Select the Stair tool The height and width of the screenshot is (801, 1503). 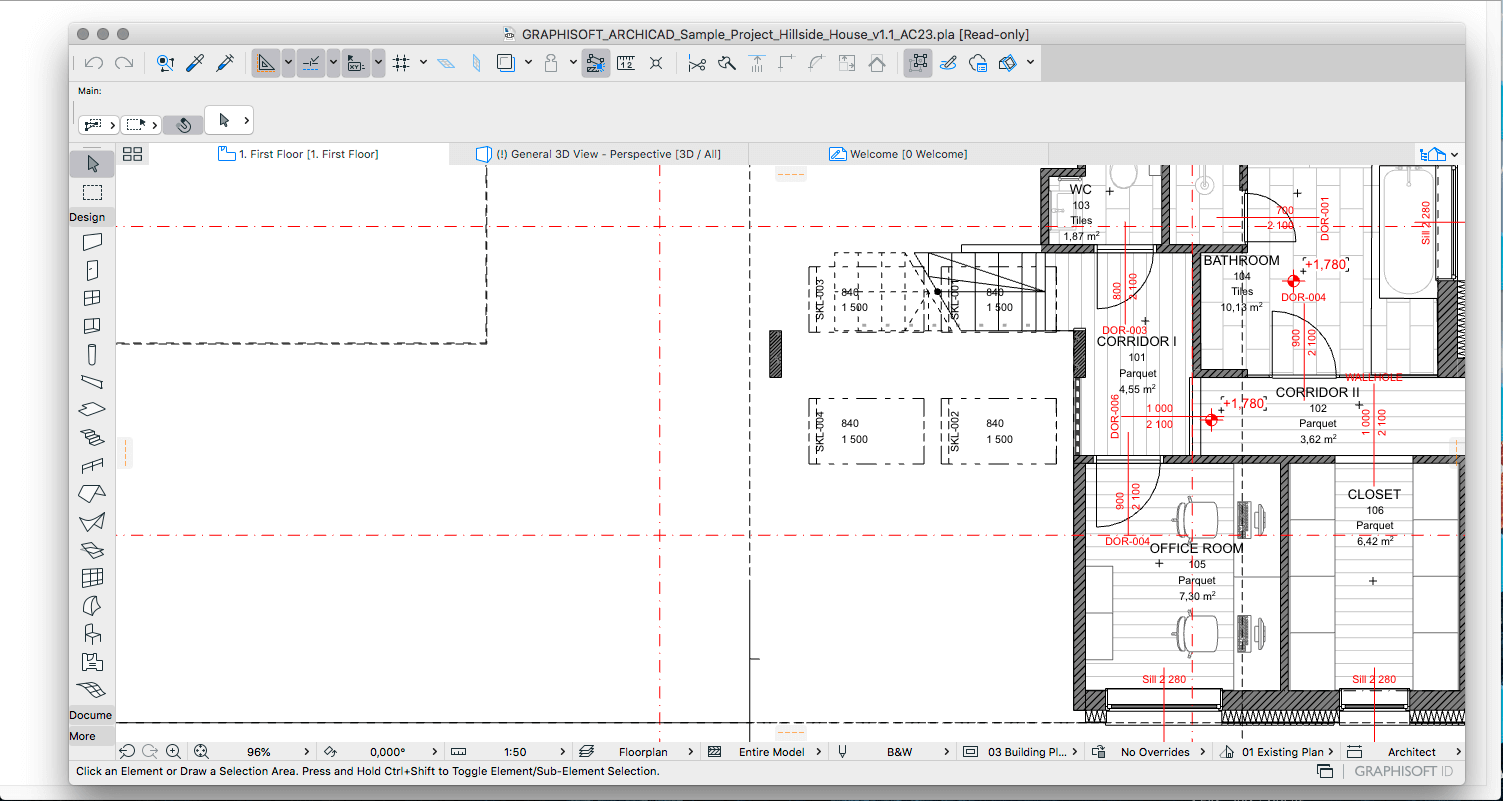[92, 438]
